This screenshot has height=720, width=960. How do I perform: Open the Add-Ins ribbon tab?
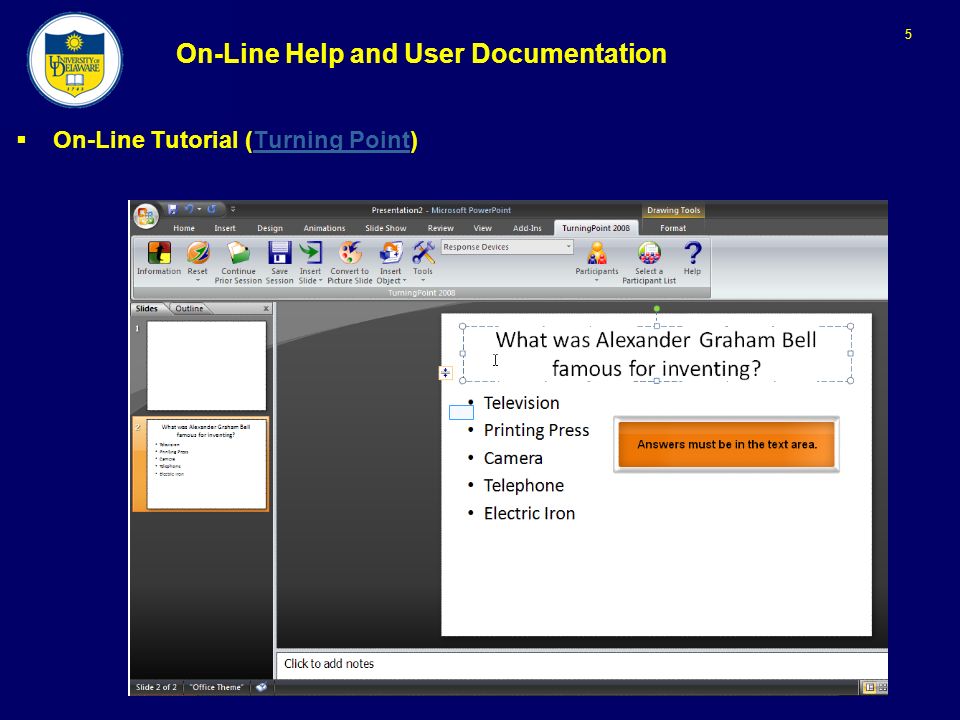coord(527,228)
